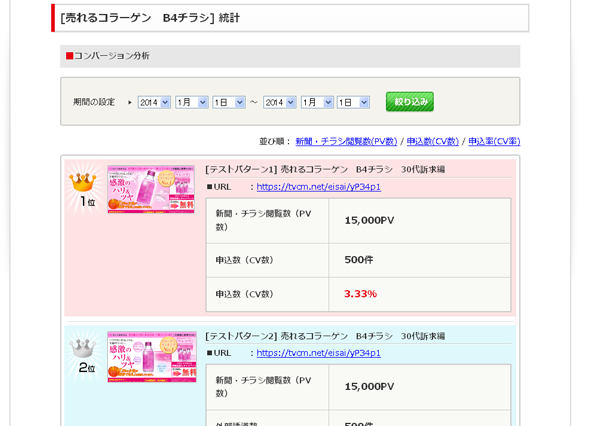Expand the end day dropdown

[353, 102]
